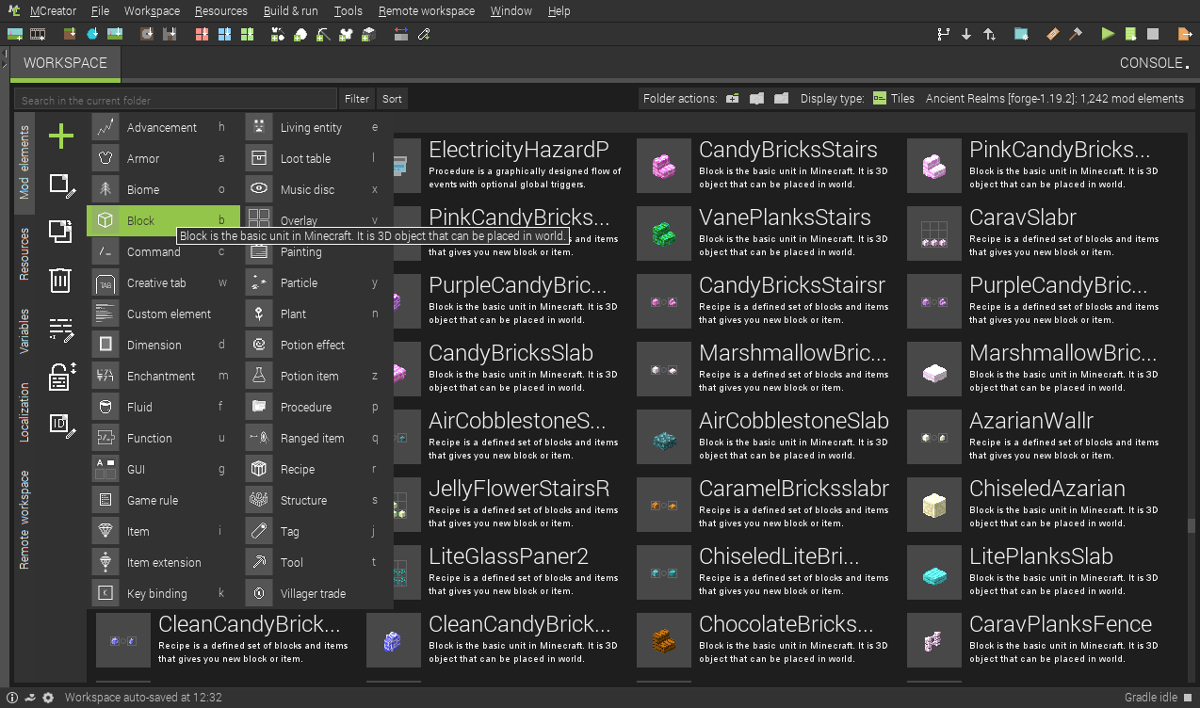Viewport: 1200px width, 708px height.
Task: Open the ElectricityHazardP mod element thumbnail
Action: [405, 165]
